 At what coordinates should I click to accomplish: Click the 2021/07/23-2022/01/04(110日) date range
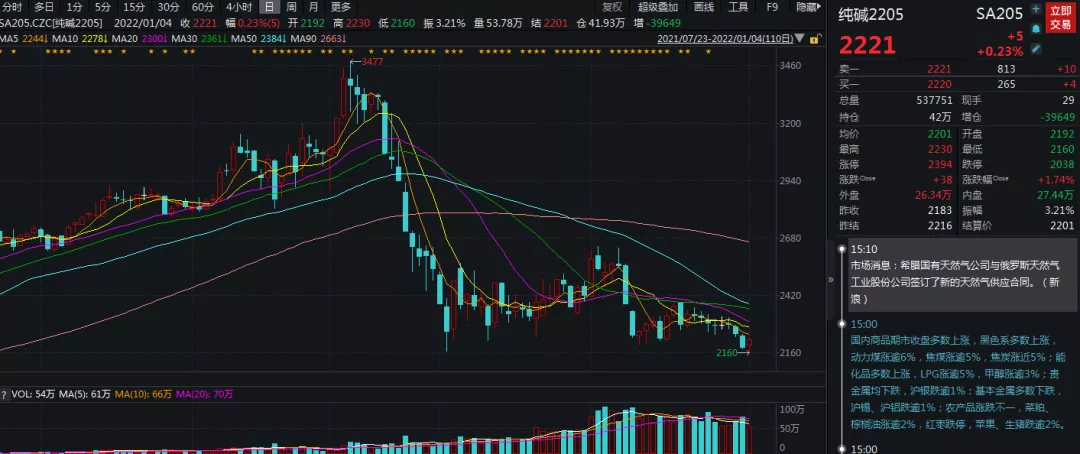727,40
